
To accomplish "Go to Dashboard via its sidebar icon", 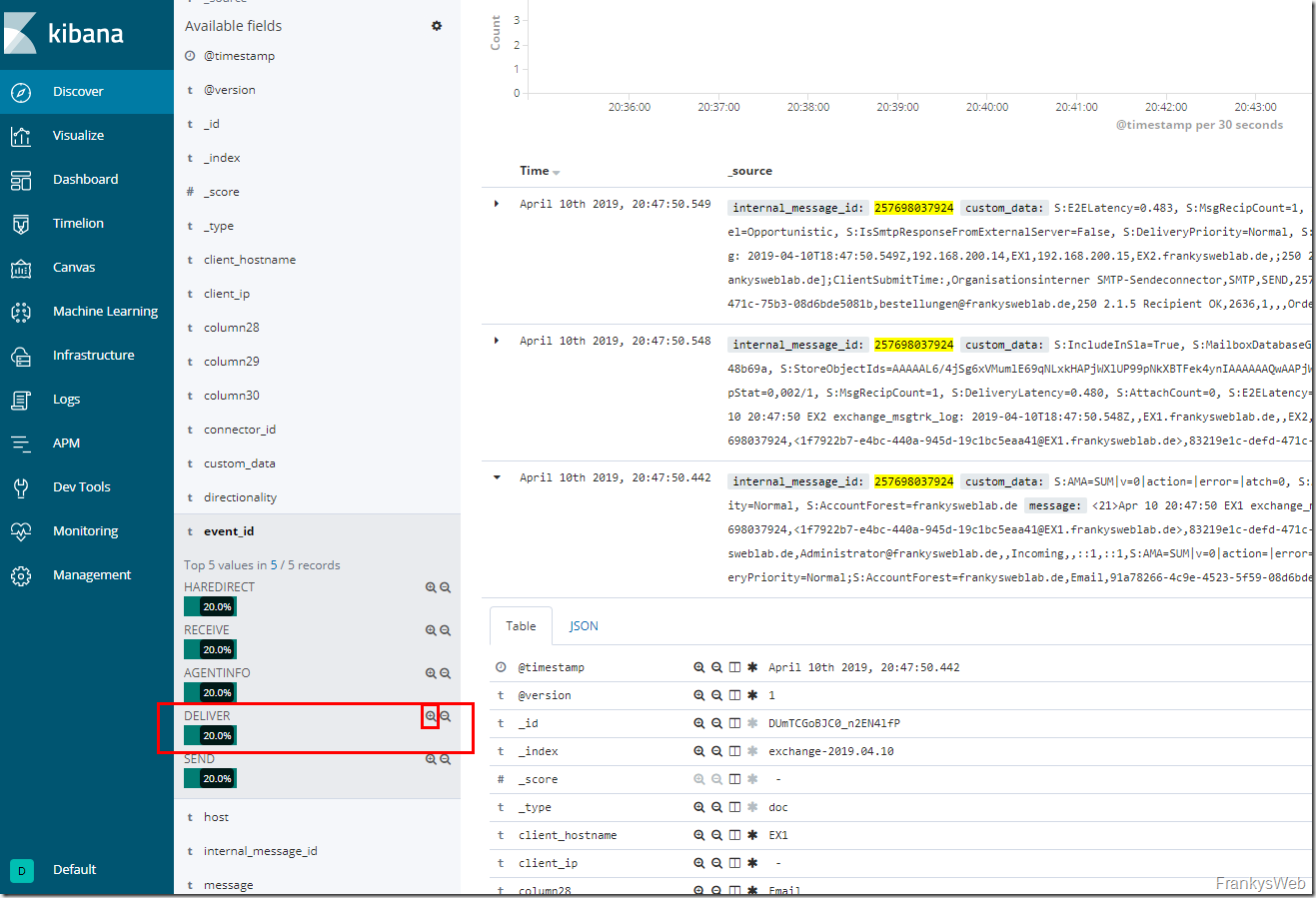I will pos(21,180).
